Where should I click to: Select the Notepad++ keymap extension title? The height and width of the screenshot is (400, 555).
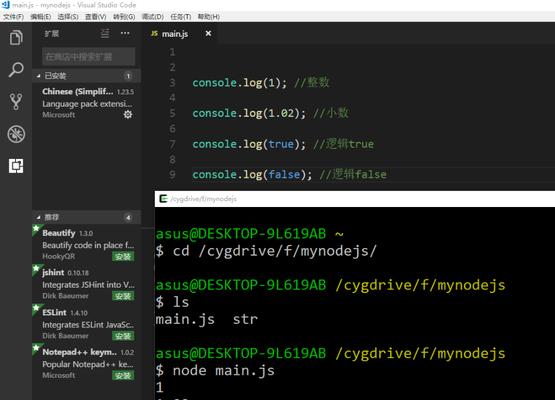pyautogui.click(x=79, y=352)
